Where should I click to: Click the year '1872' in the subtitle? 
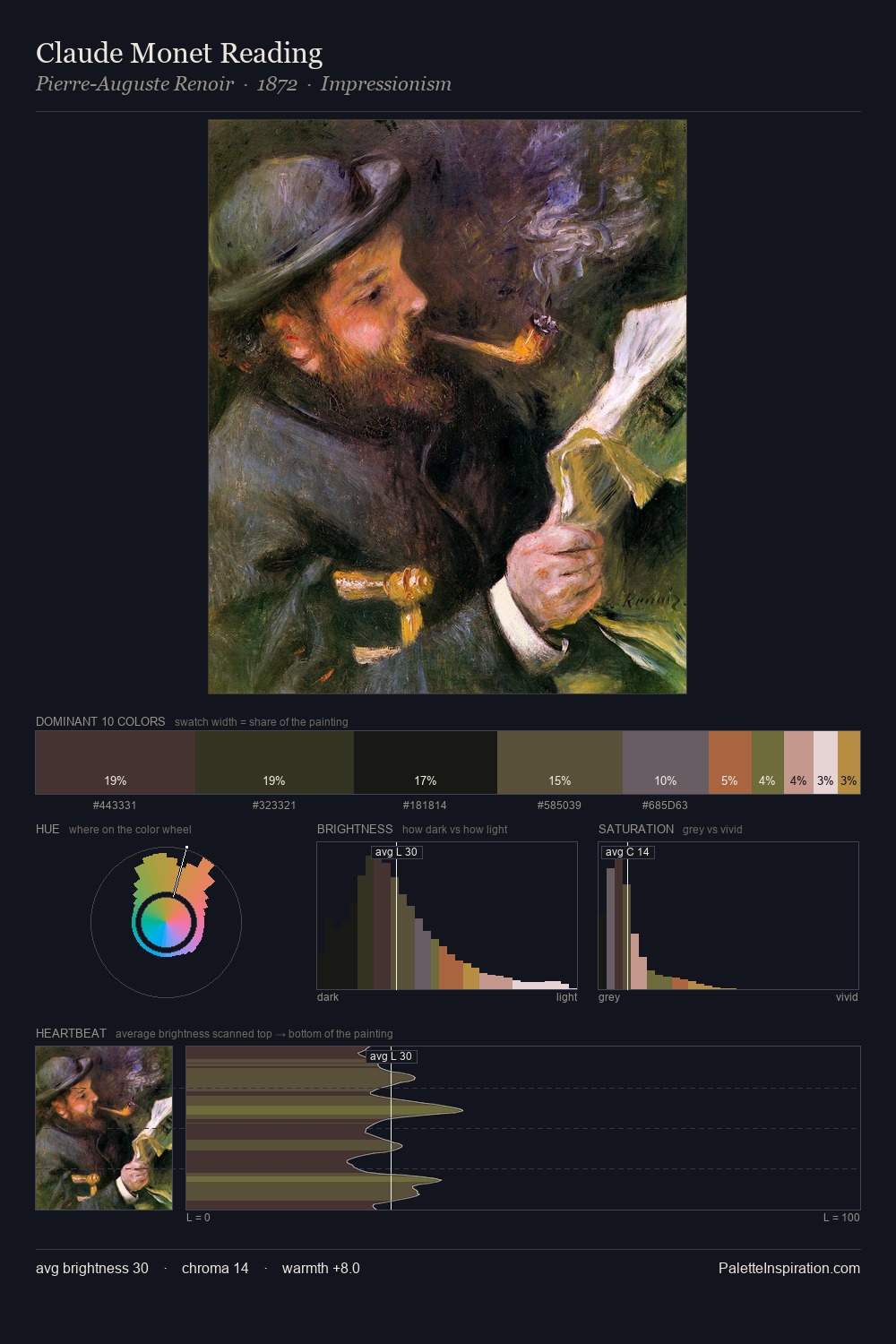point(277,84)
